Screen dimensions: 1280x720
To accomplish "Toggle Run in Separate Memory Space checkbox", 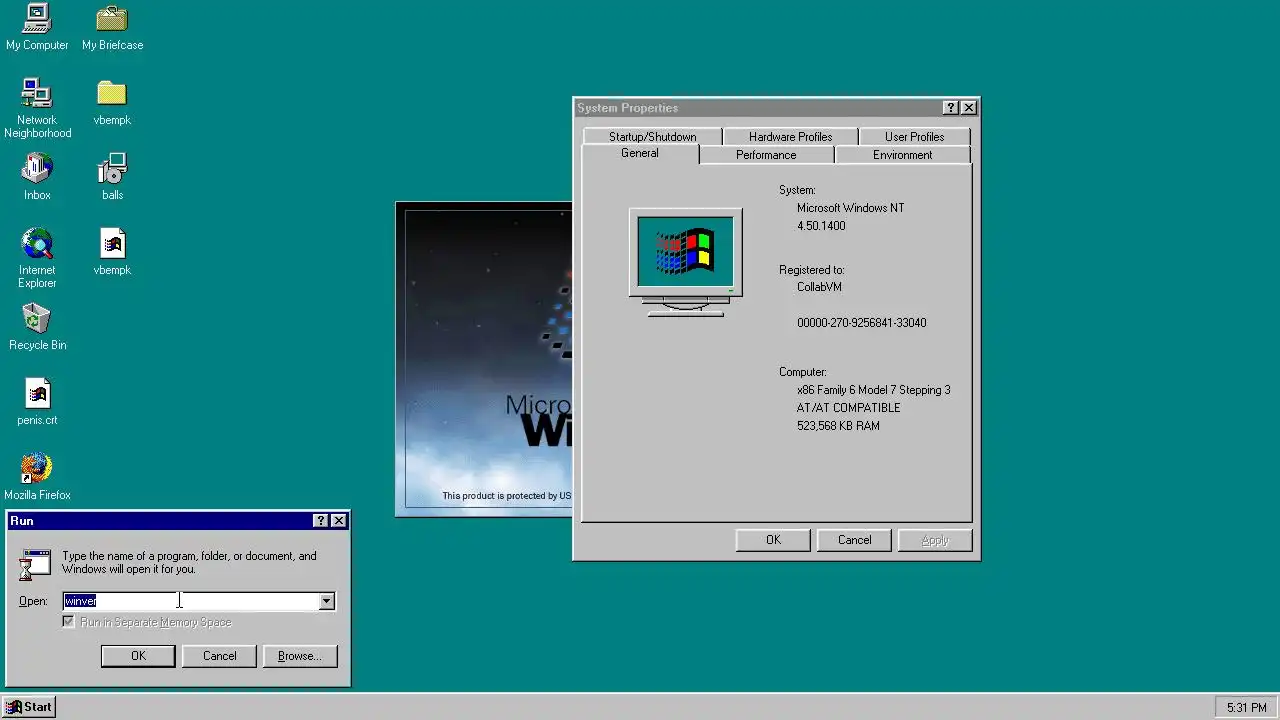I will pos(68,622).
